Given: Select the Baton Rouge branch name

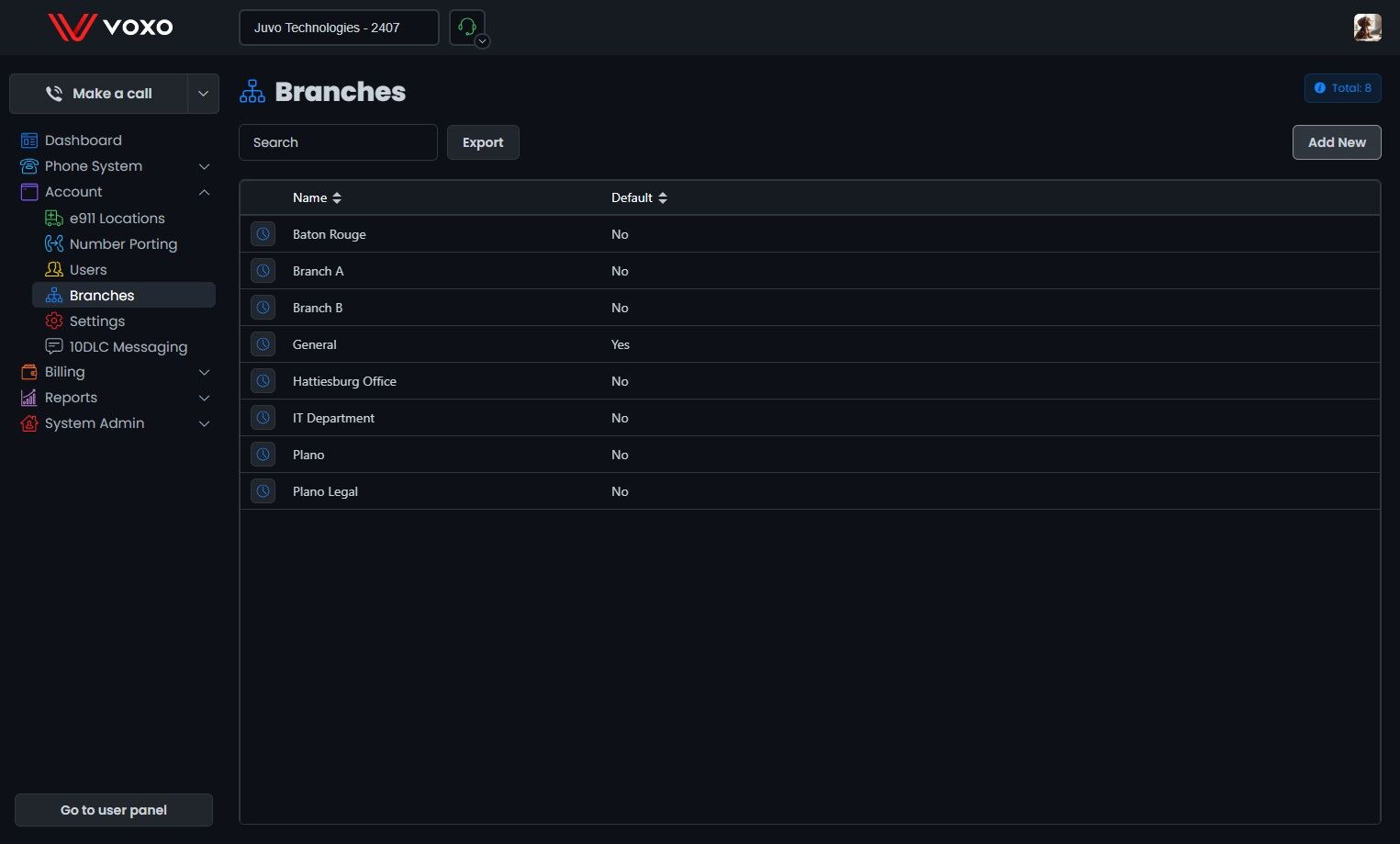Looking at the screenshot, I should (330, 234).
